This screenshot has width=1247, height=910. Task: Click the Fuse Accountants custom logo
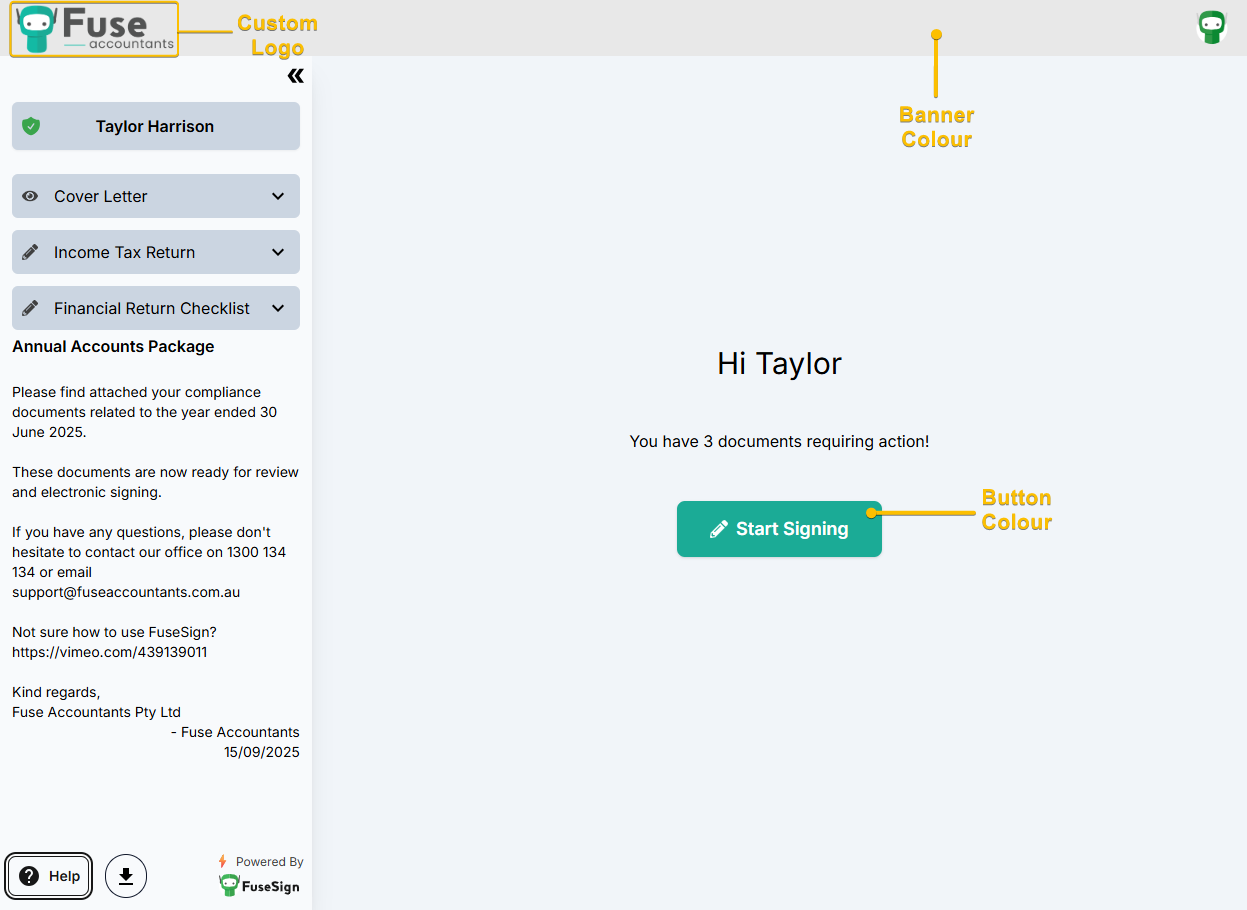pyautogui.click(x=95, y=29)
